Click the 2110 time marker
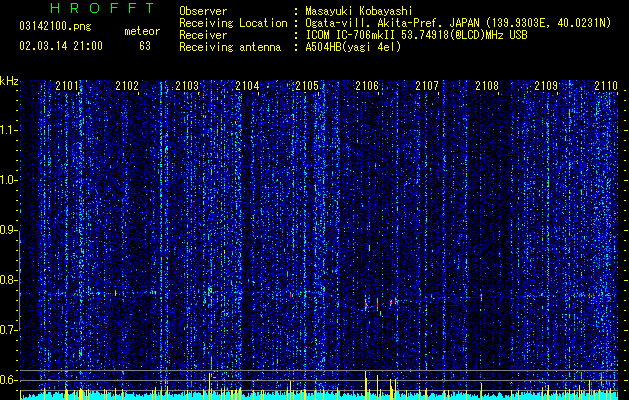Screen dimensions: 629x400 [606, 86]
